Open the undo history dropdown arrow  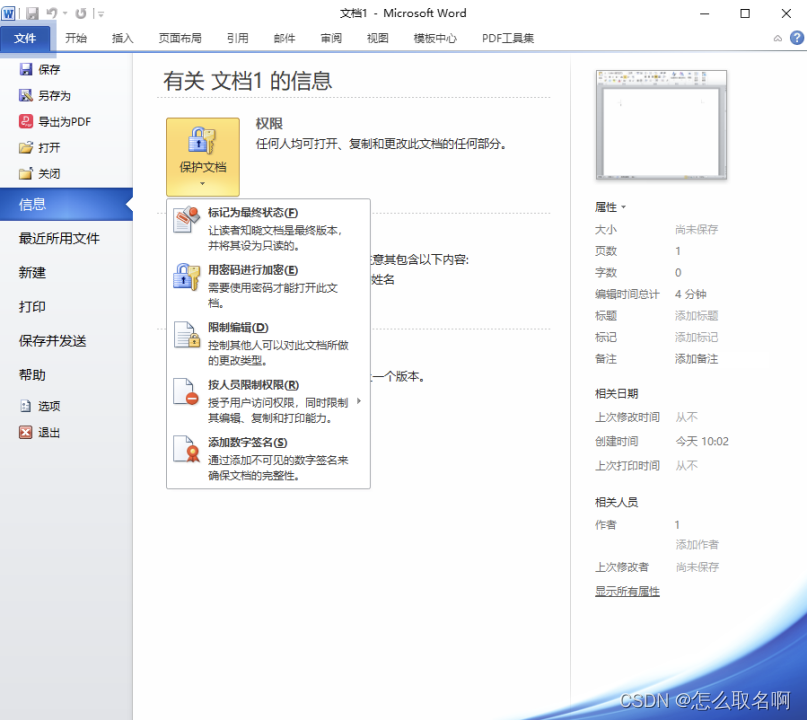[x=65, y=13]
